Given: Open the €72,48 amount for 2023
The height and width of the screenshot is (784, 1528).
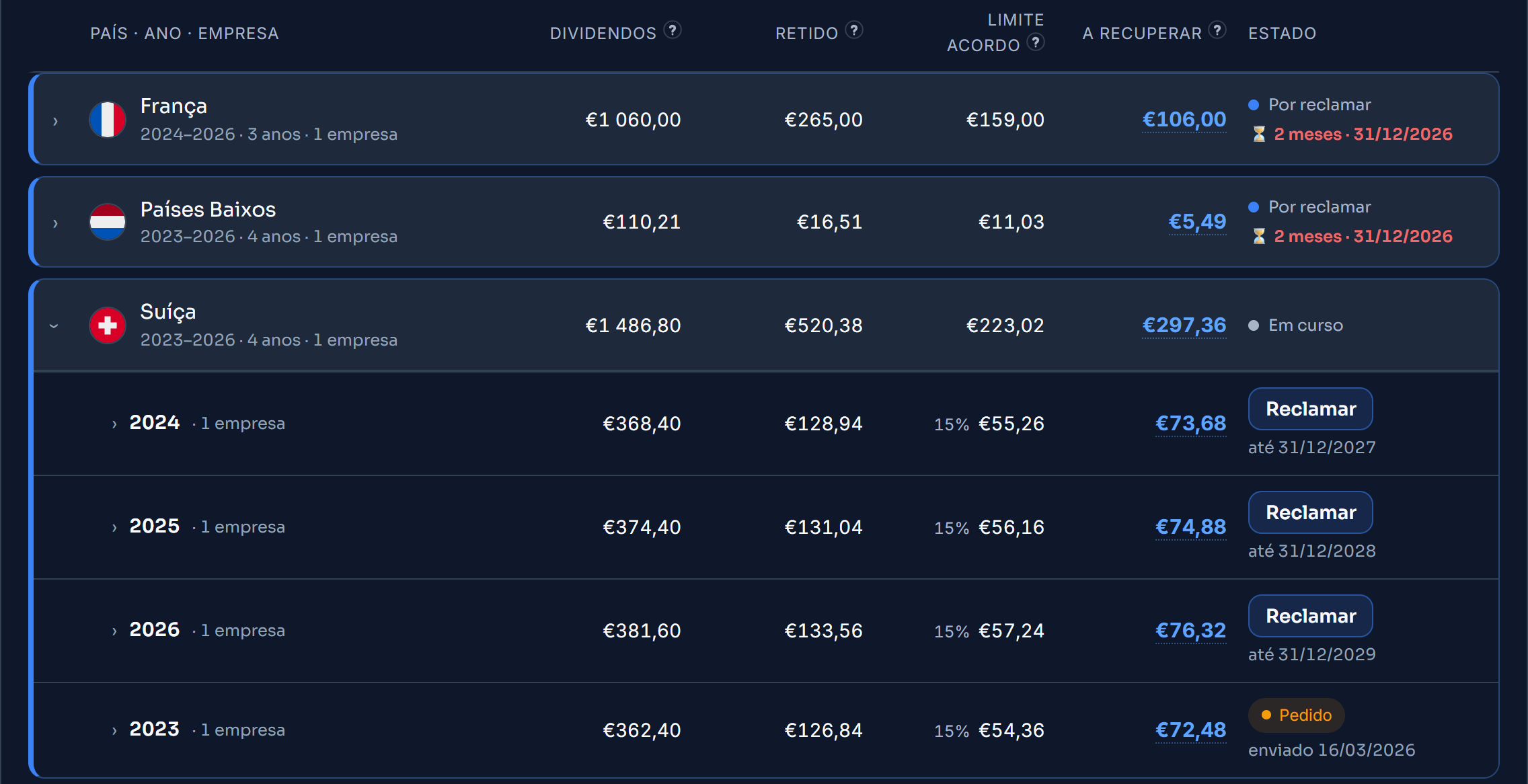Looking at the screenshot, I should click(x=1190, y=730).
